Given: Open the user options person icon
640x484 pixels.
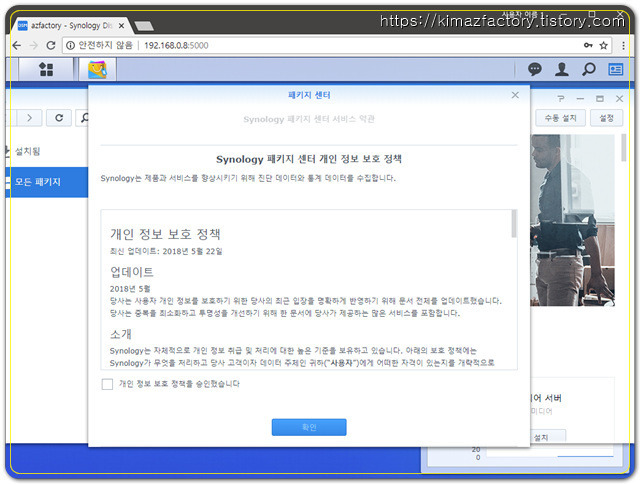Looking at the screenshot, I should 562,69.
